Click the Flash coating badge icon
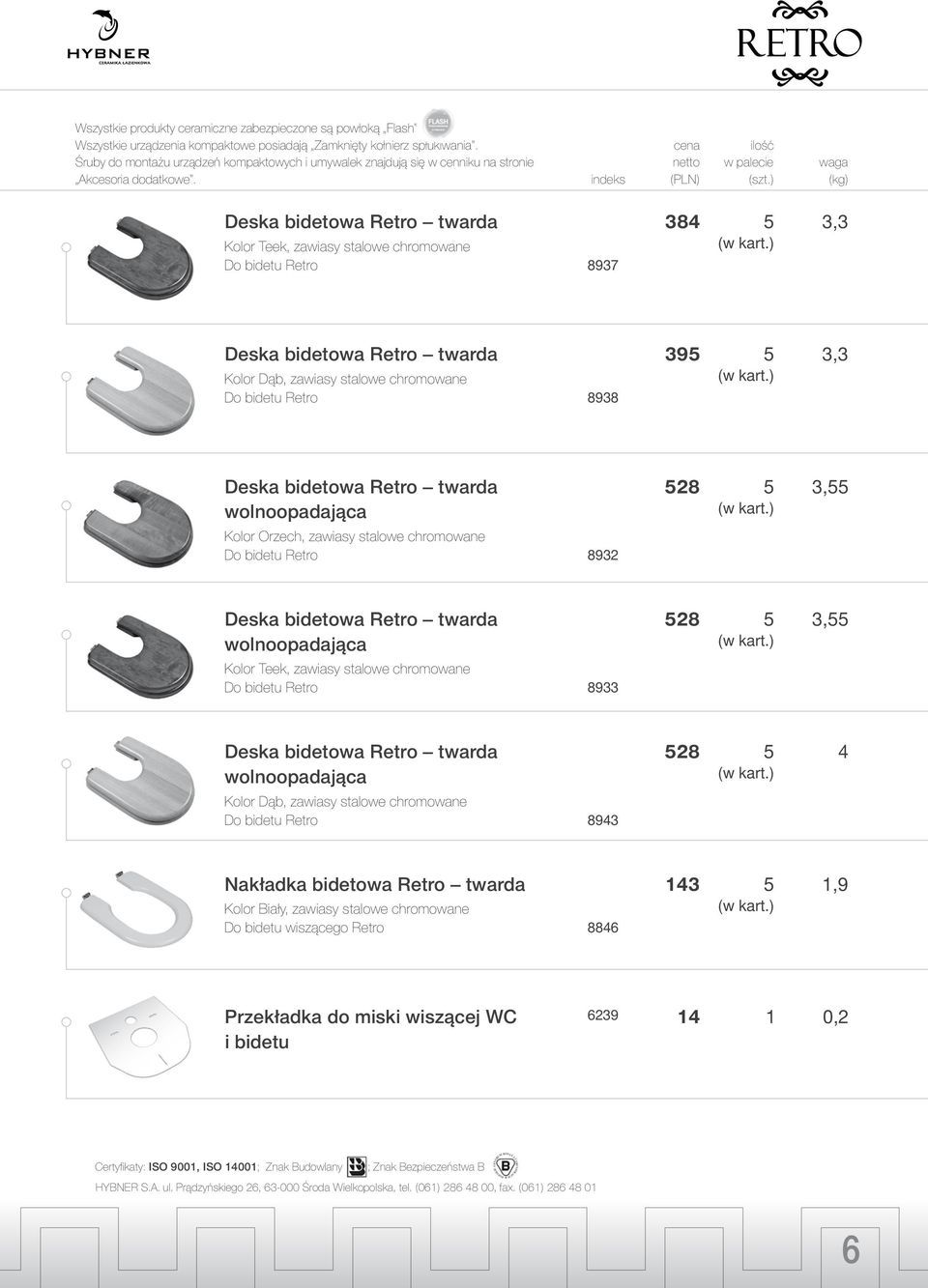This screenshot has width=928, height=1288. point(438,123)
